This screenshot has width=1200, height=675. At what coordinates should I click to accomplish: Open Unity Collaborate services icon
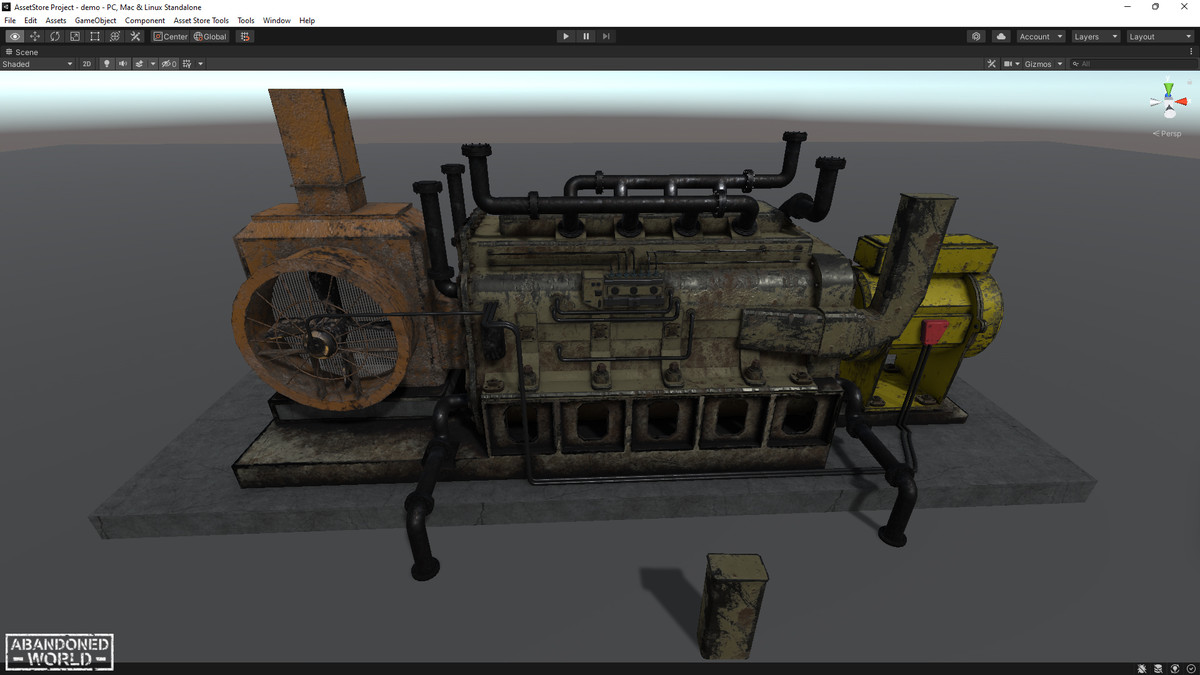[x=976, y=36]
